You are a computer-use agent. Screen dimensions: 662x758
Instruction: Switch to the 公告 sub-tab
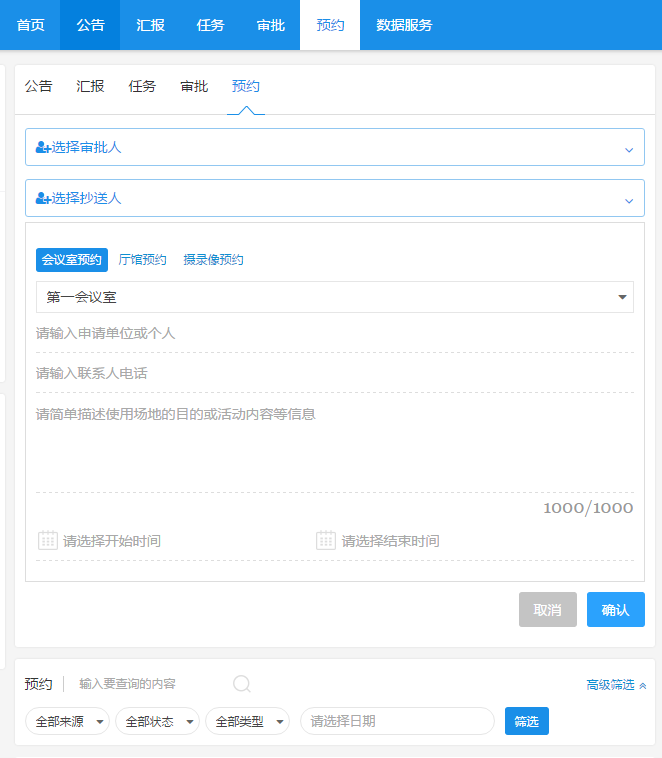tap(38, 86)
